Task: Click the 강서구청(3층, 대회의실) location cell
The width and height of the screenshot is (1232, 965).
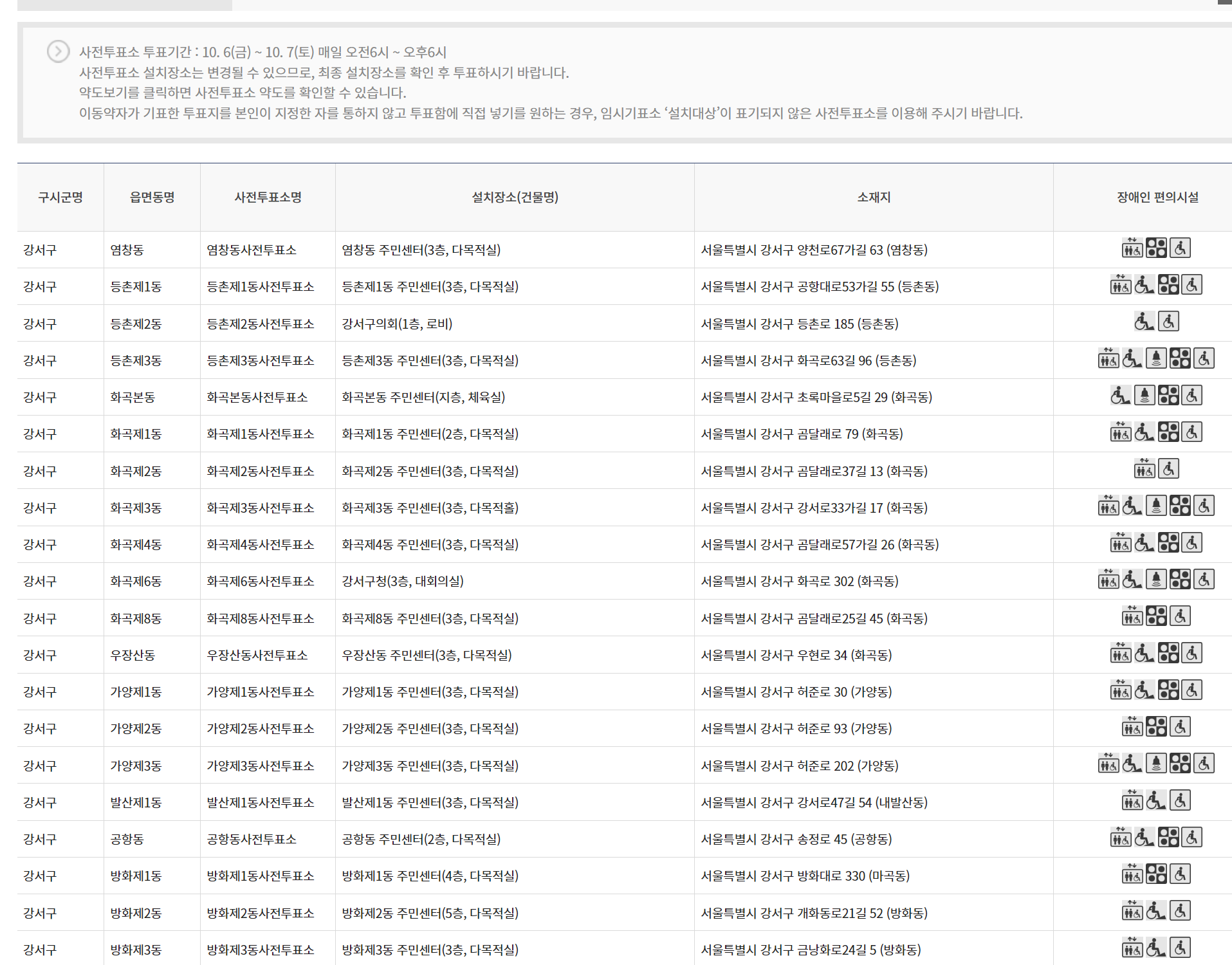Action: (403, 582)
